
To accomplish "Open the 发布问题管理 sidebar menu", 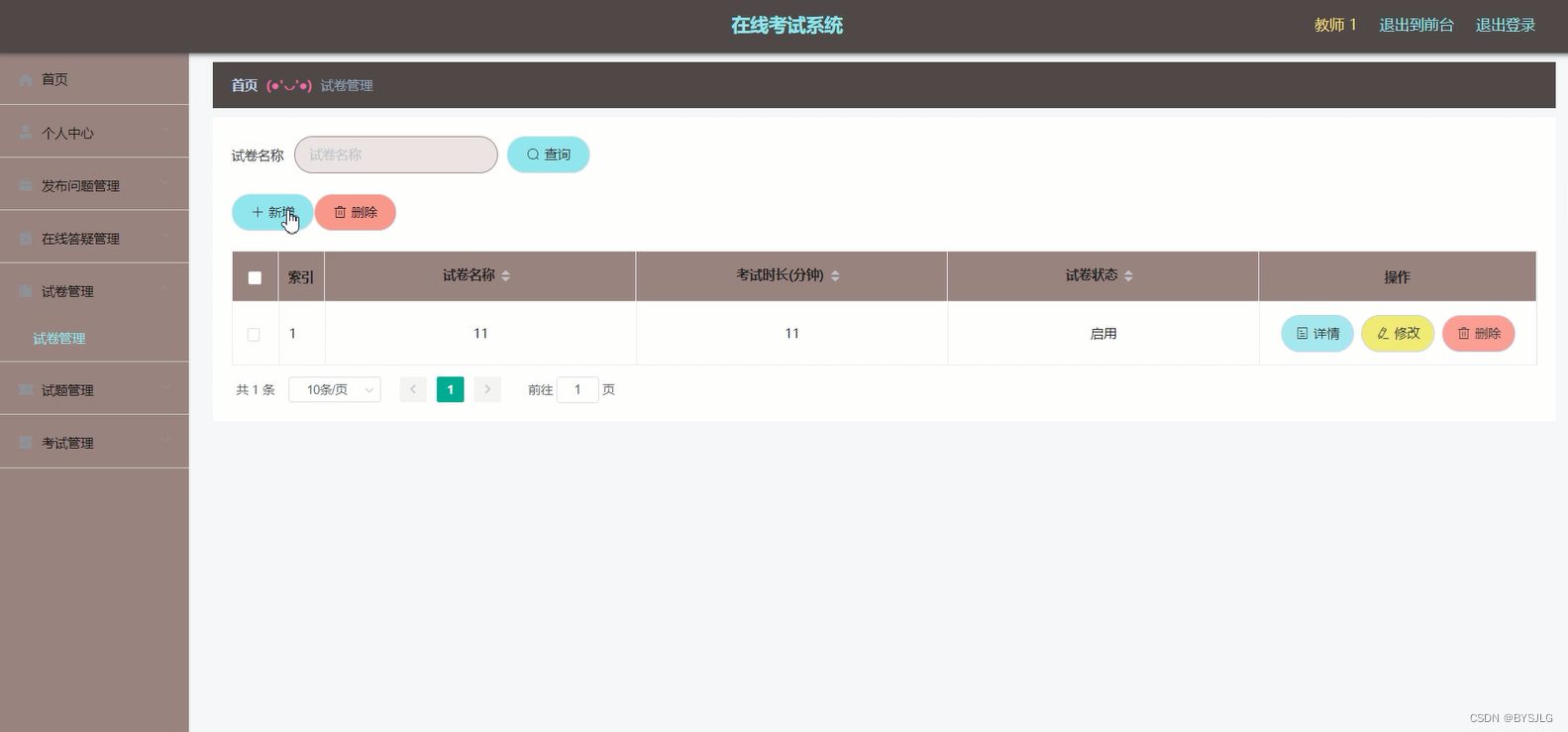I will click(94, 185).
